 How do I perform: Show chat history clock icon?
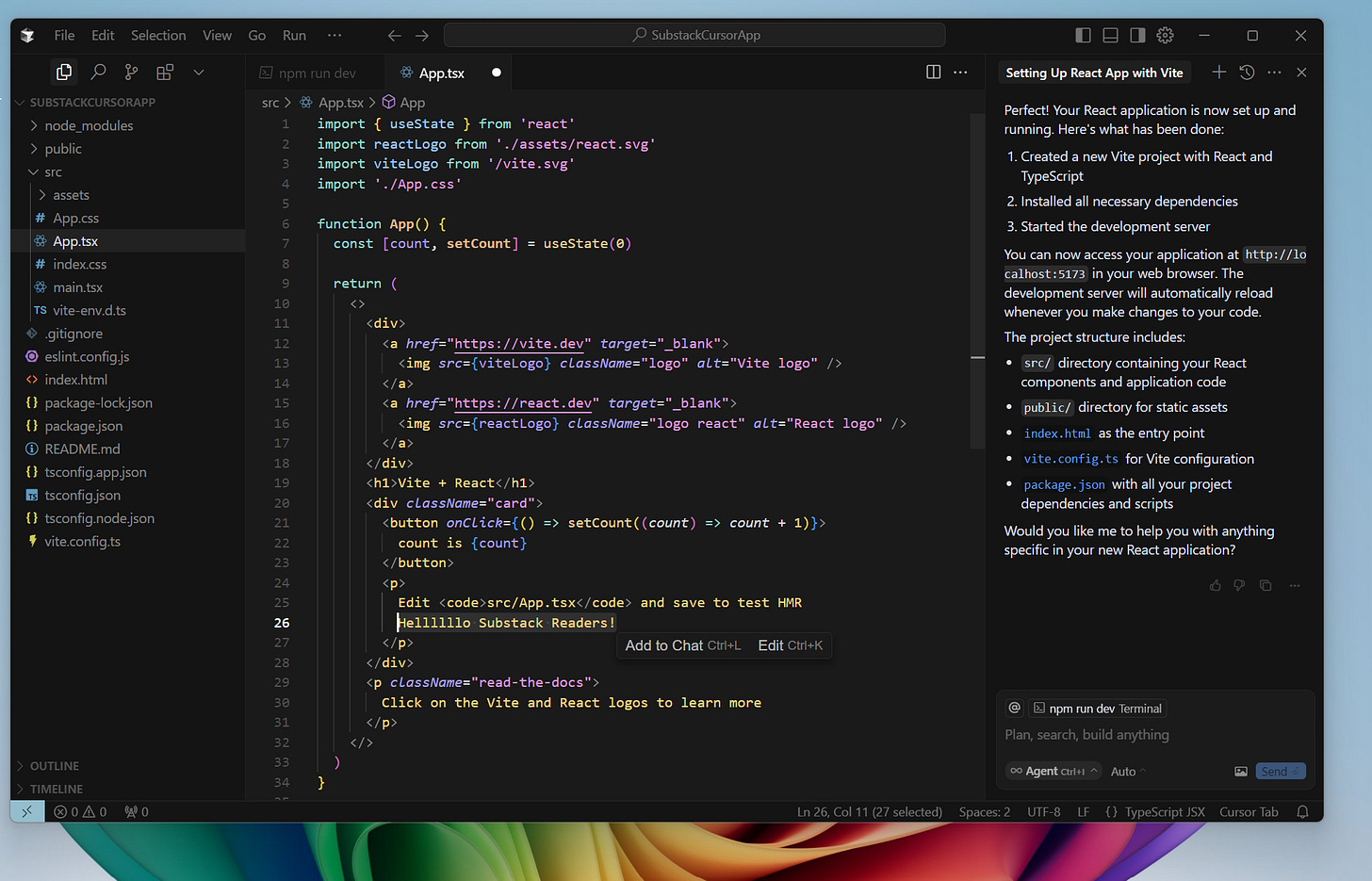[x=1247, y=73]
